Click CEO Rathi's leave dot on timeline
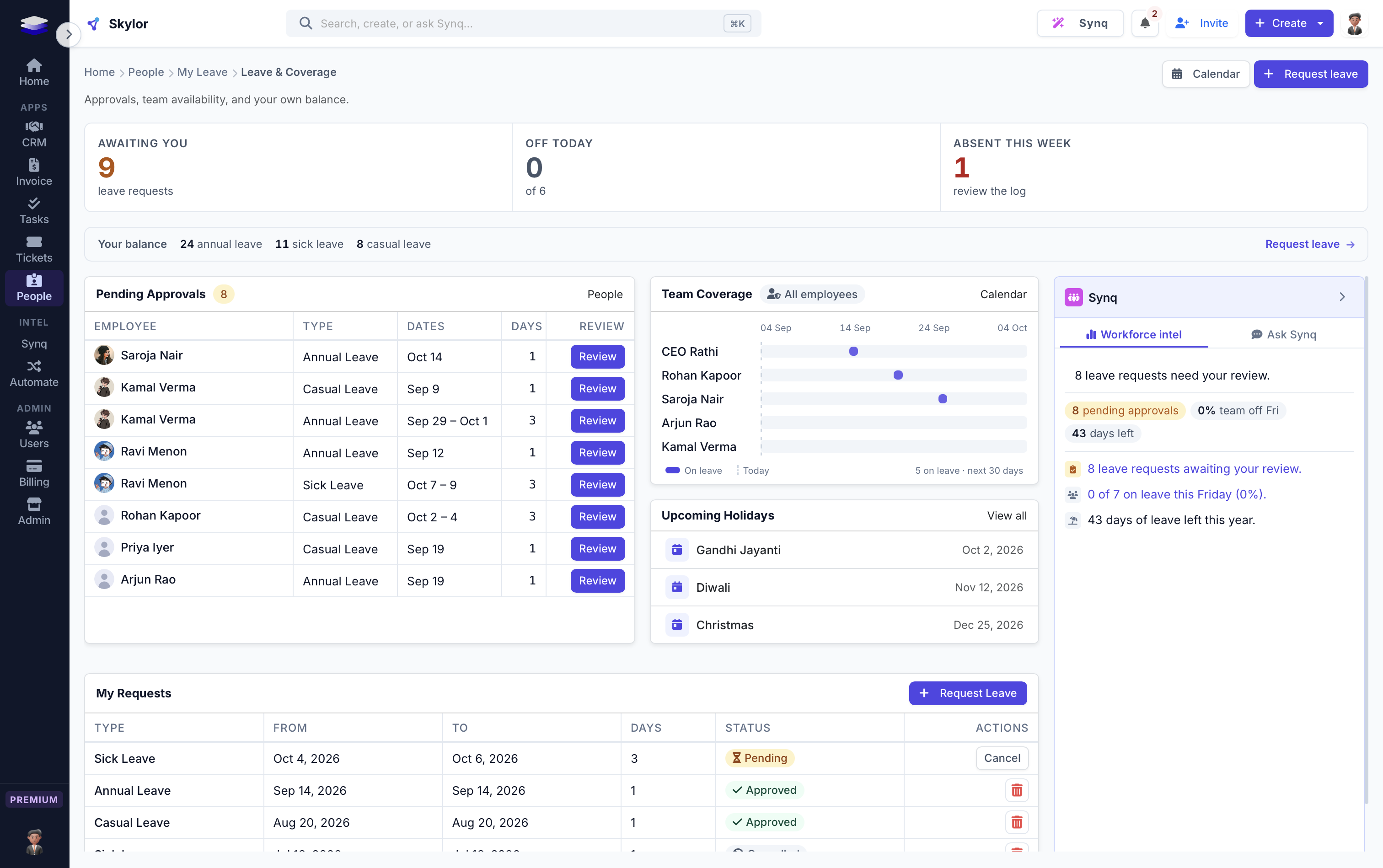The height and width of the screenshot is (868, 1383). (853, 351)
